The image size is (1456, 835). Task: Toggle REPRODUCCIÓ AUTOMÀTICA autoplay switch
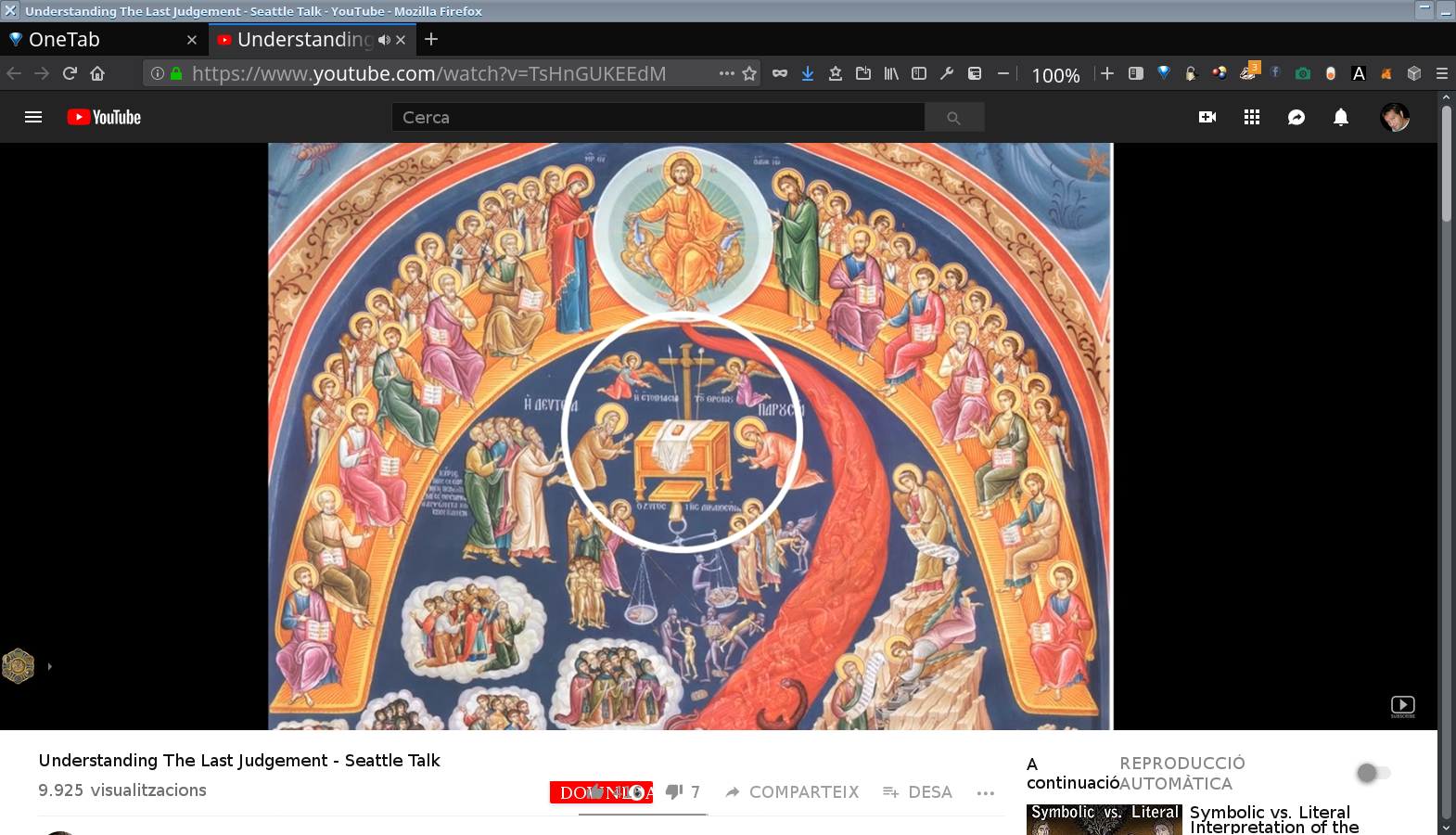point(1373,773)
